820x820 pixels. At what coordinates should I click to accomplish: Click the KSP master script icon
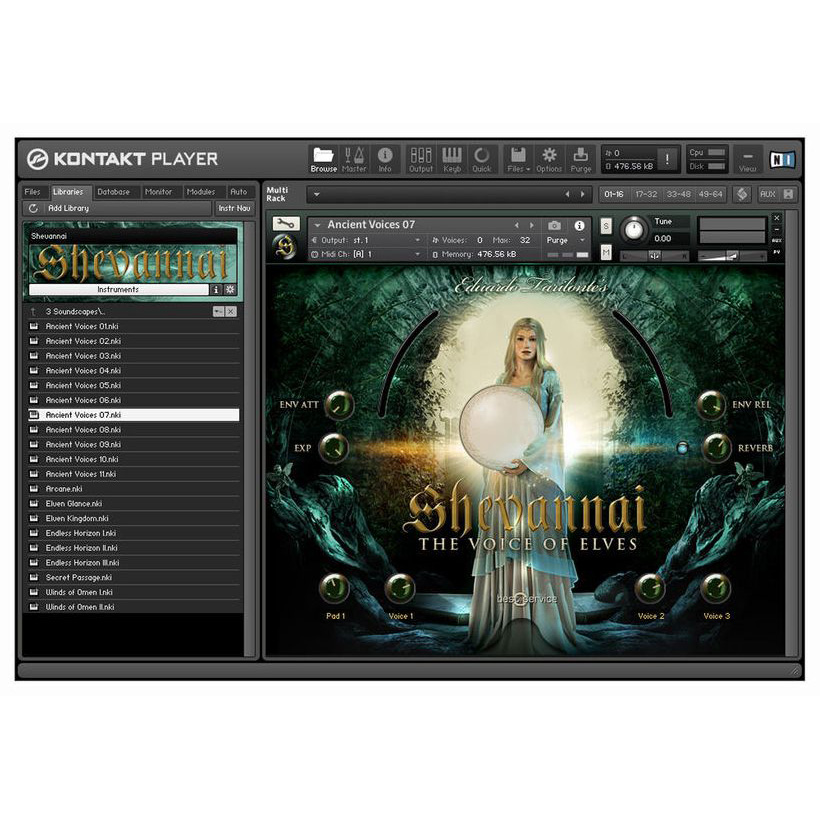click(x=742, y=194)
